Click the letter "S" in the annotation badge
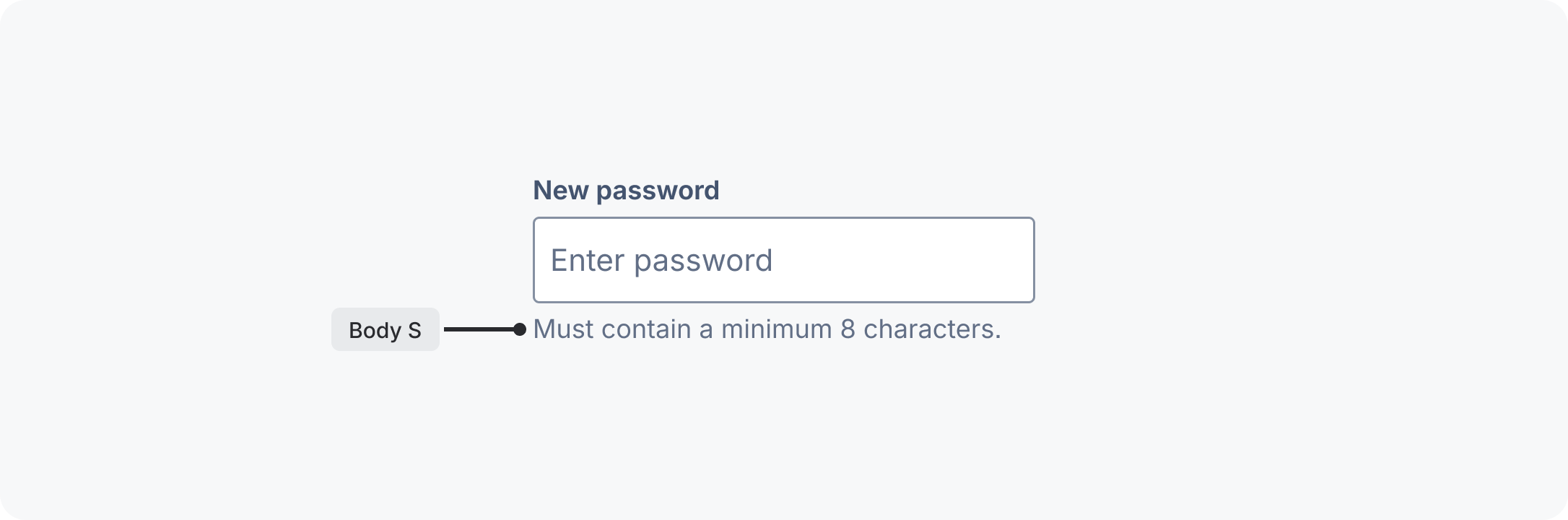 pos(414,330)
